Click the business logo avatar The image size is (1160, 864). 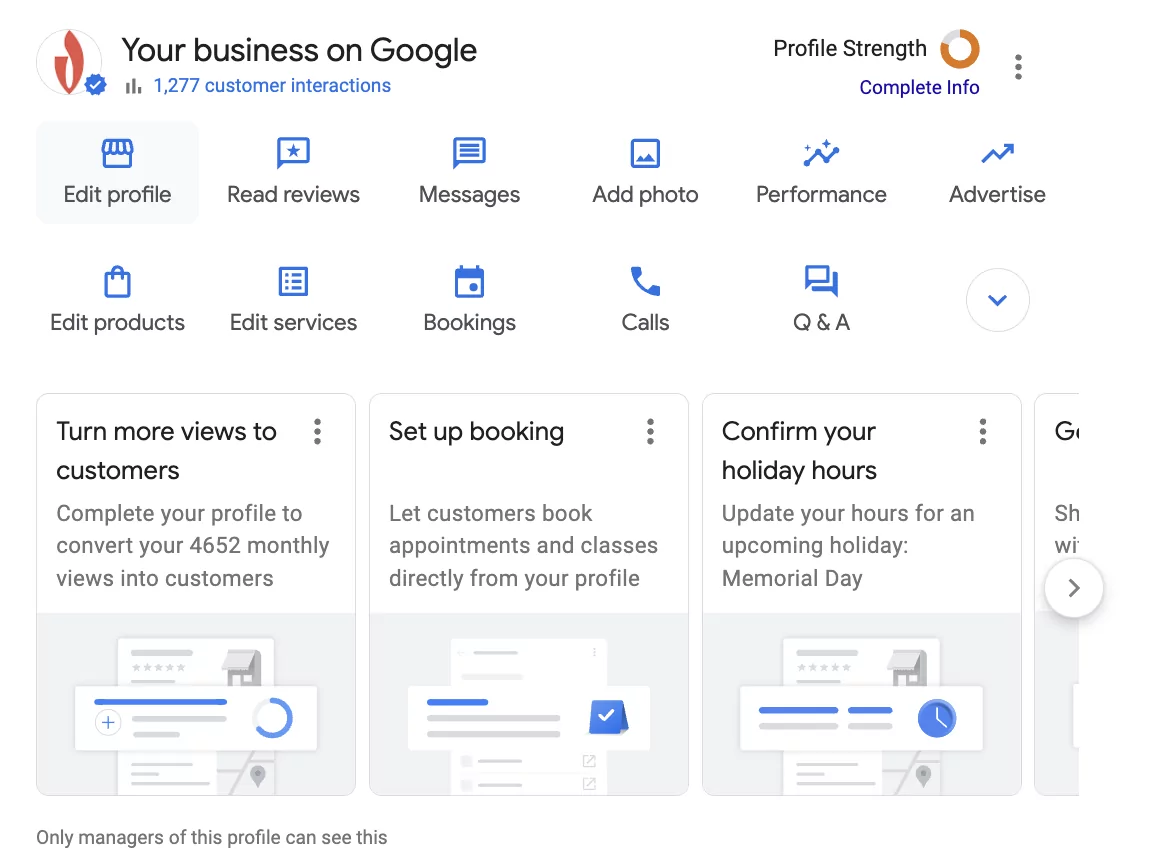[x=69, y=62]
